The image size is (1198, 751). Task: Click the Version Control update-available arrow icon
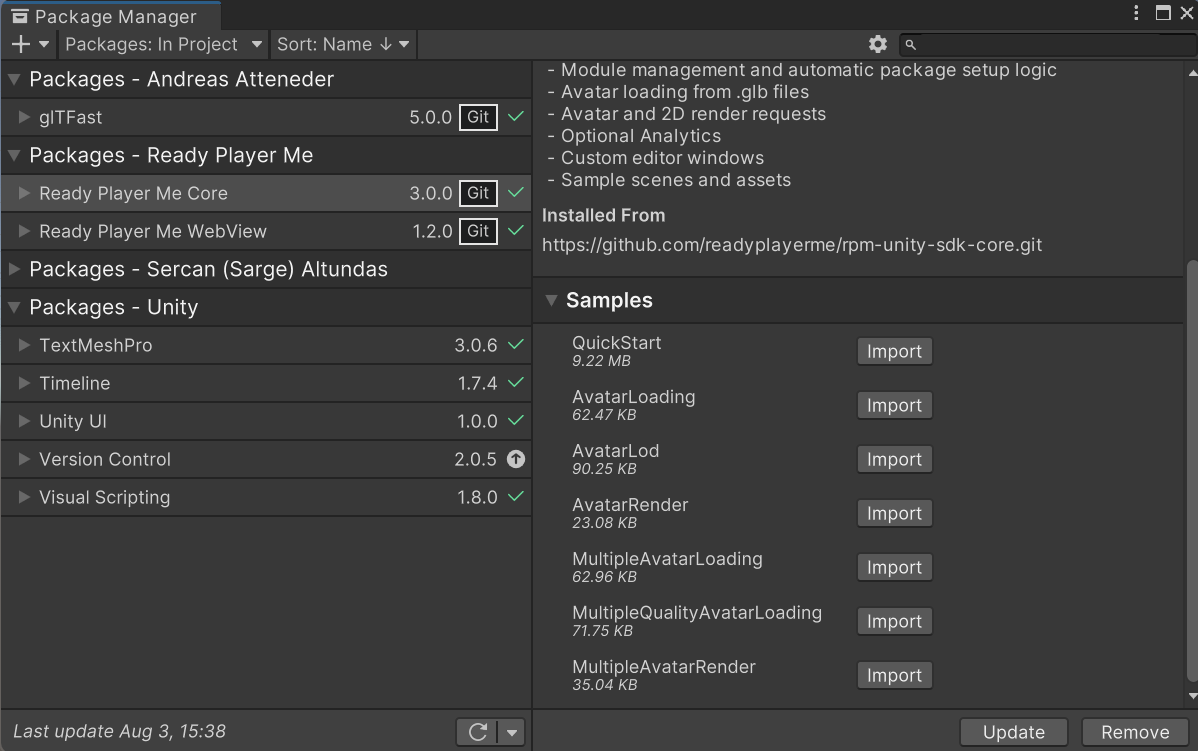[515, 459]
